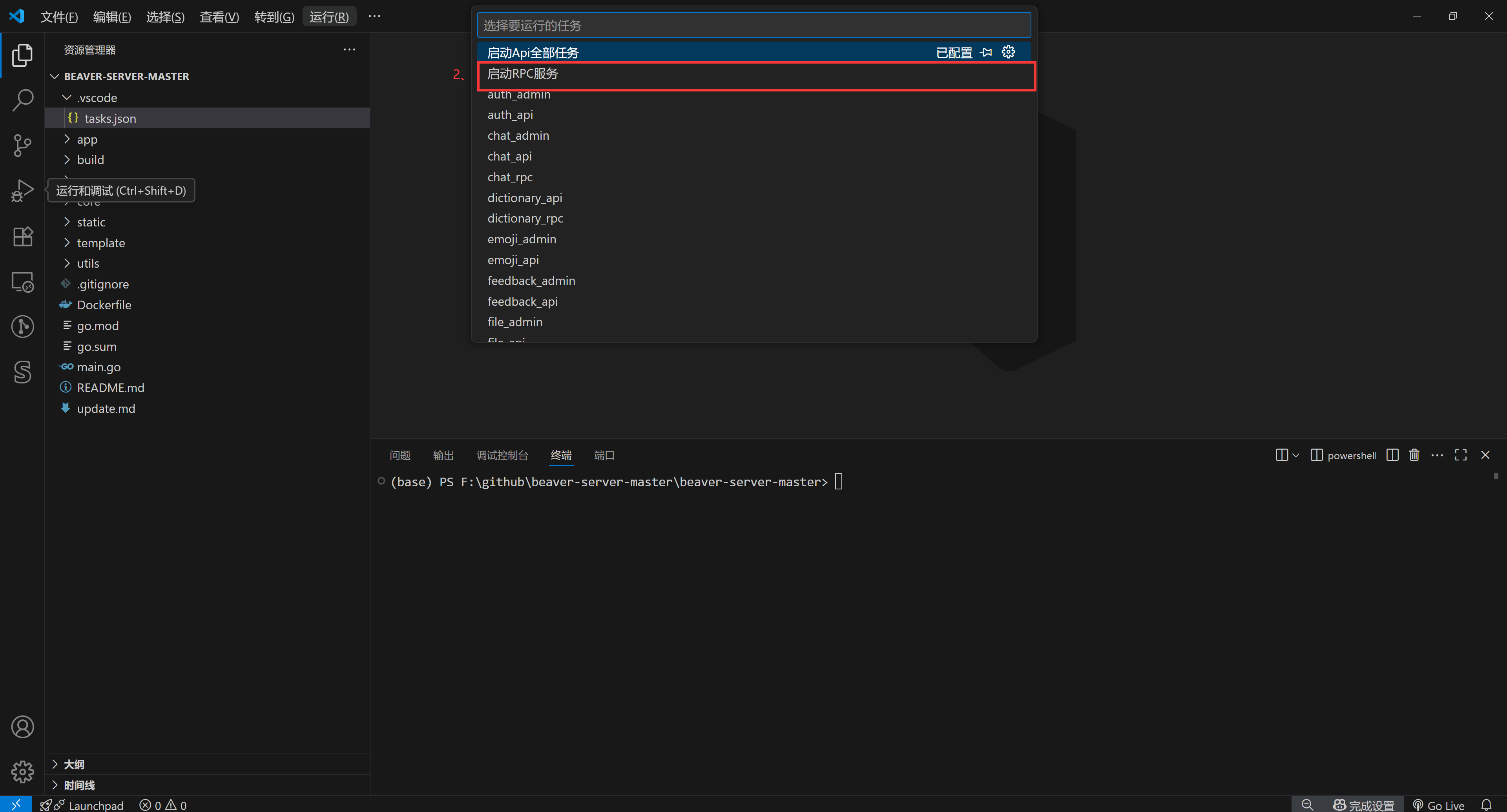Open Remote Explorer activity bar icon
This screenshot has width=1507, height=812.
click(22, 282)
